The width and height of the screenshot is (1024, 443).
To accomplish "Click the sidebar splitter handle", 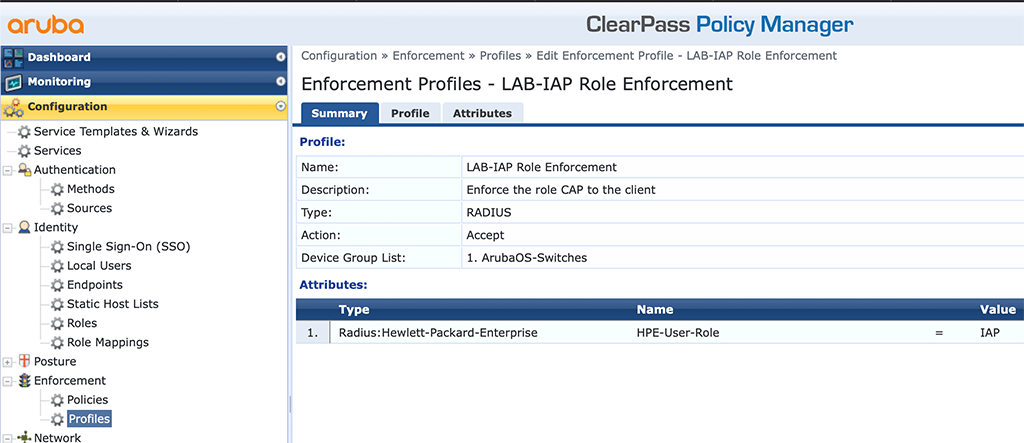I will (290, 405).
